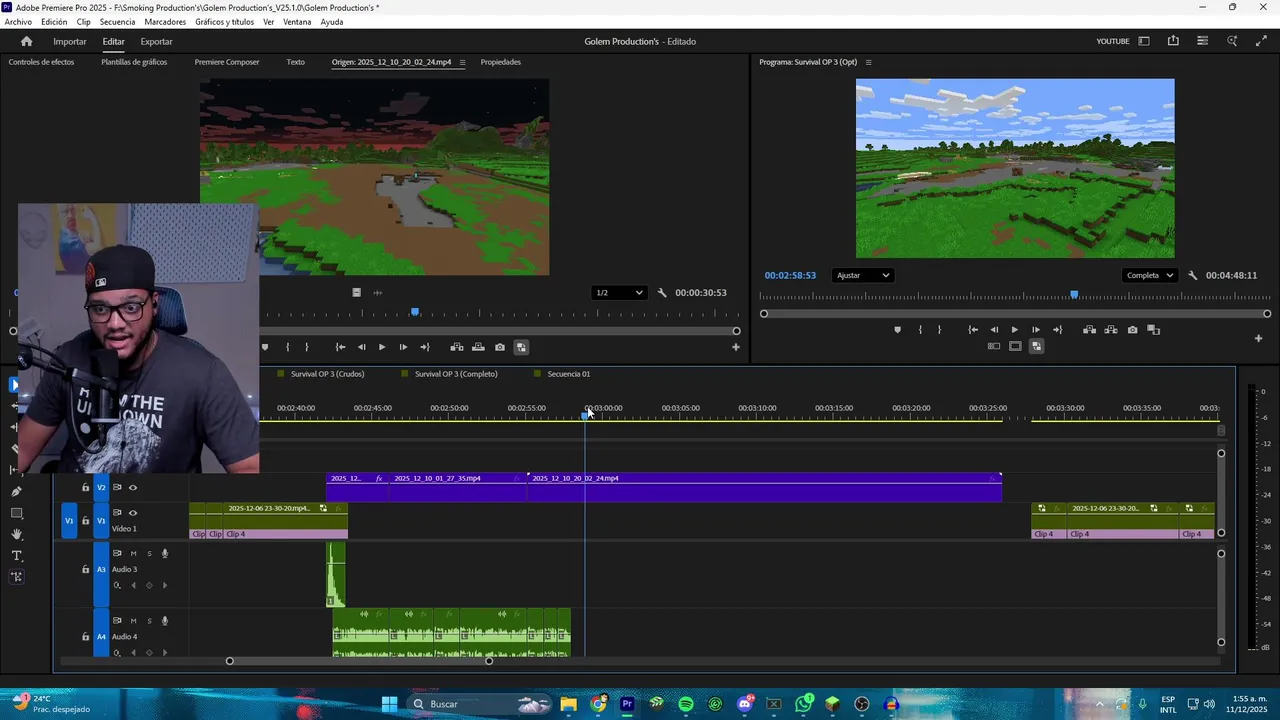Toggle full screen video icon in header
This screenshot has height=720, width=1280.
click(1261, 41)
